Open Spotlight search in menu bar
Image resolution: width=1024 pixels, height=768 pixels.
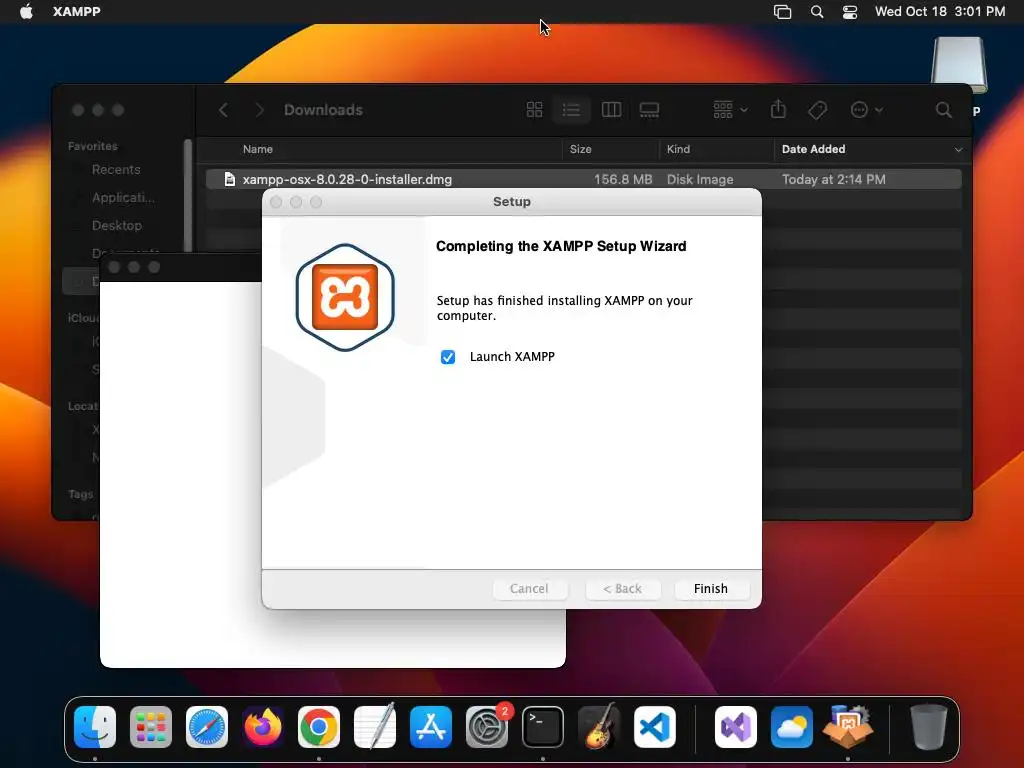816,11
